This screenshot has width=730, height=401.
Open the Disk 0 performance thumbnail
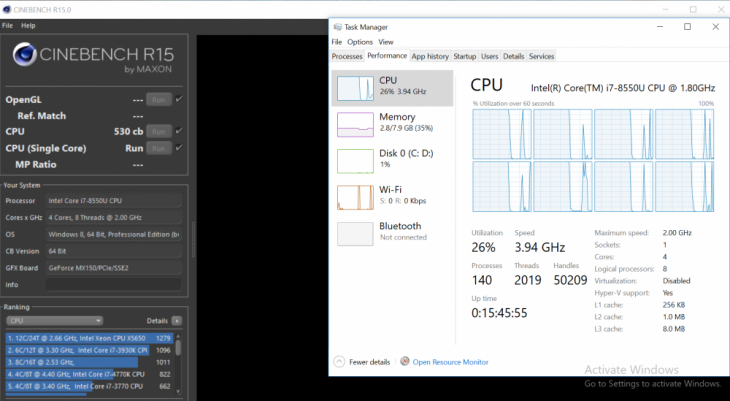[355, 161]
